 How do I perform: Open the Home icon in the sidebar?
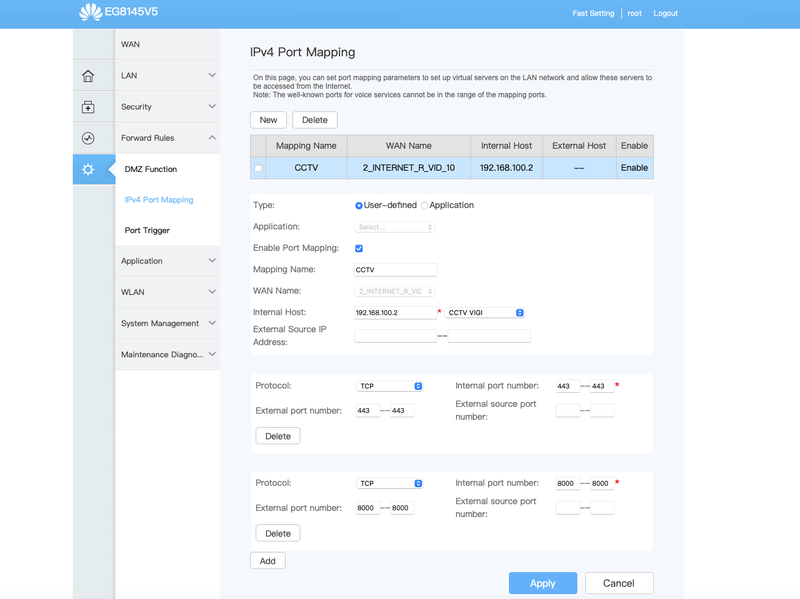coord(88,76)
